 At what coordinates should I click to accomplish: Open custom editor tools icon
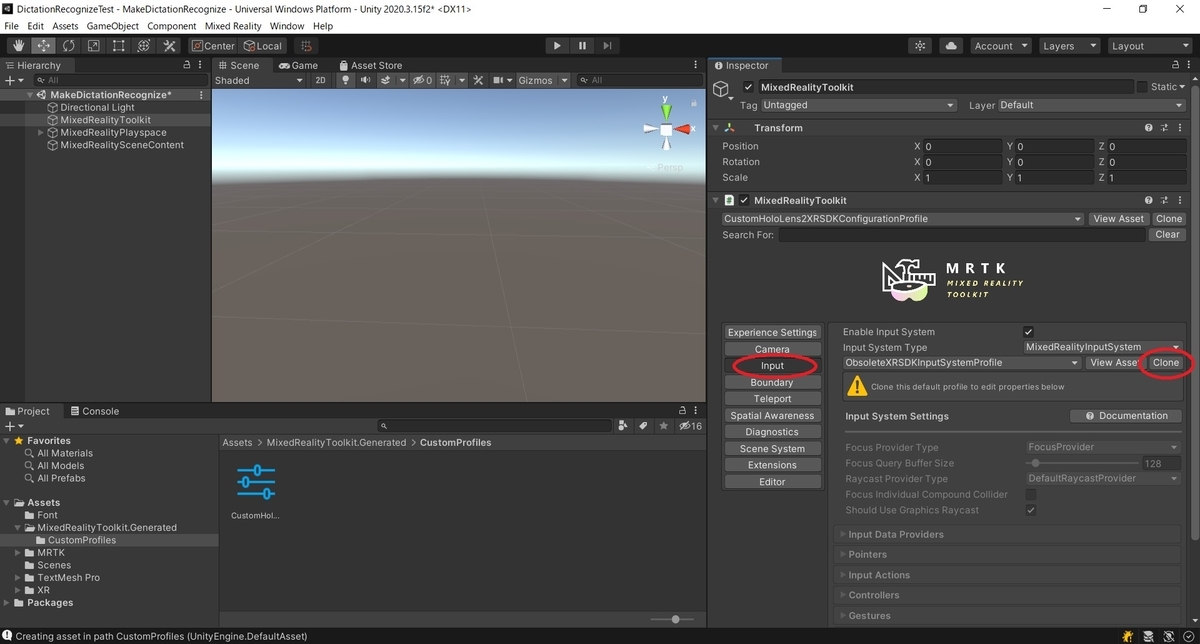coord(169,46)
